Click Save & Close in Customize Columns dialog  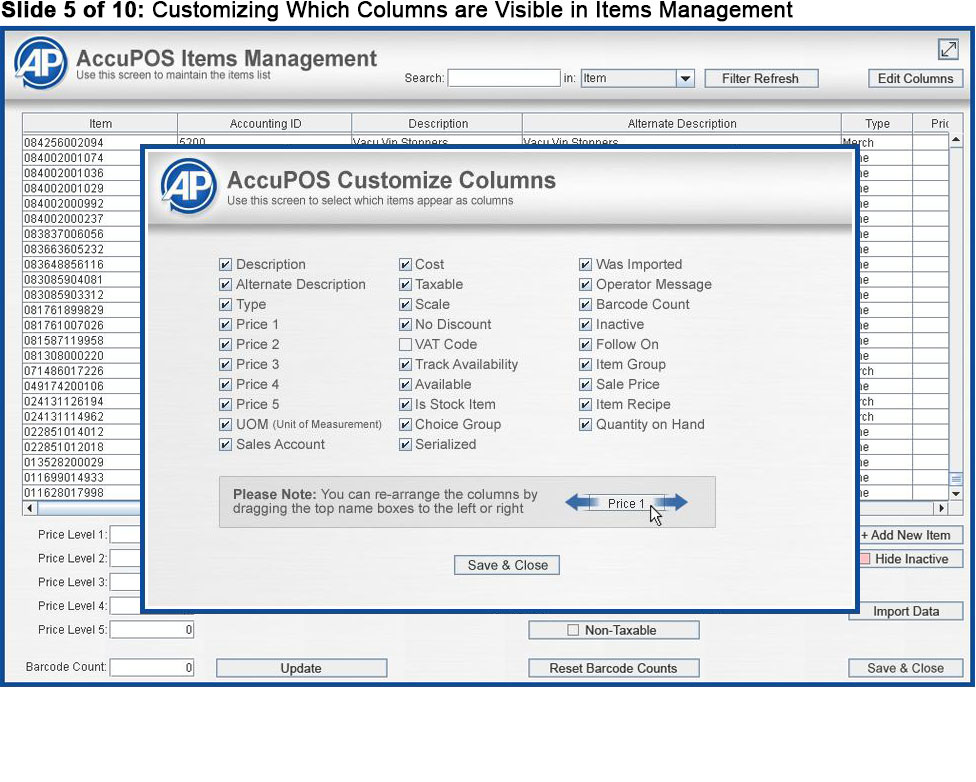[x=507, y=565]
